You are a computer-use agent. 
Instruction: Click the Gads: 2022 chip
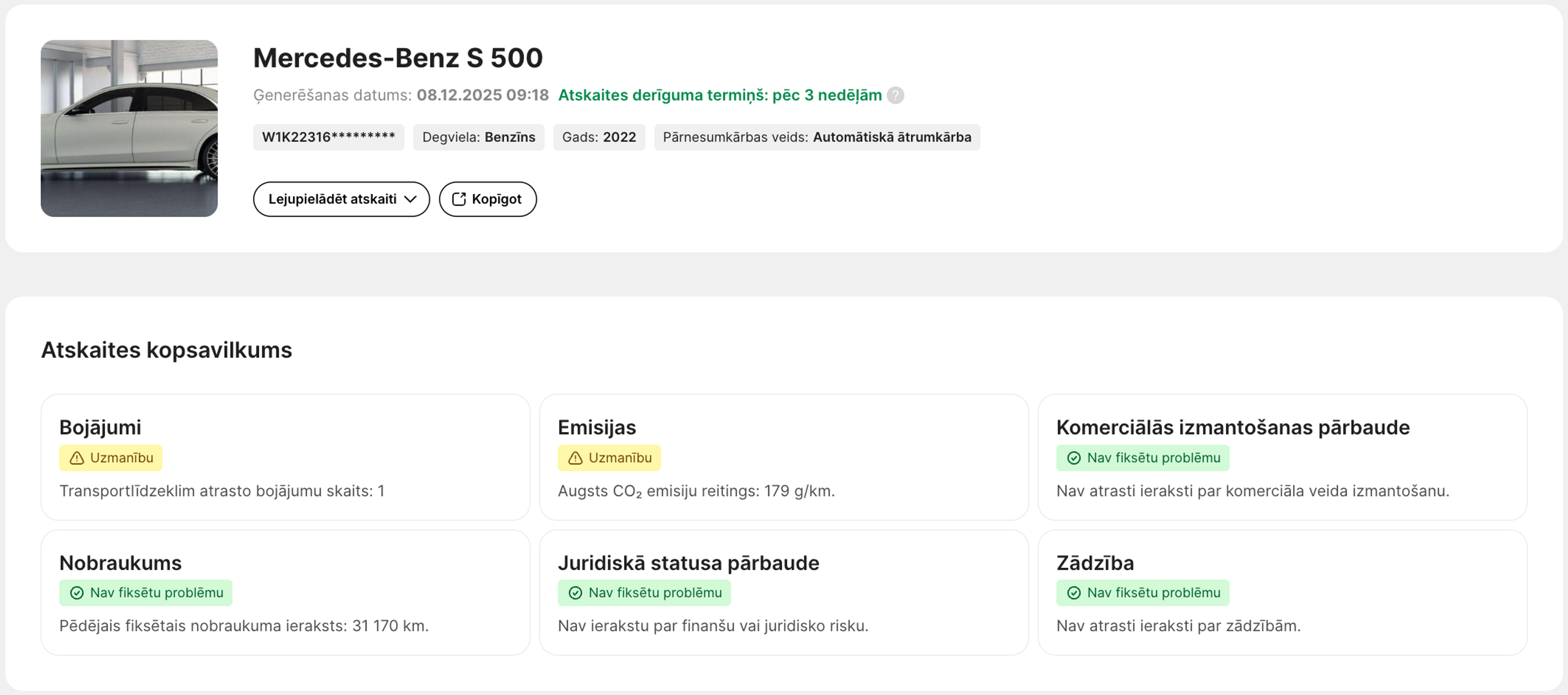point(599,137)
